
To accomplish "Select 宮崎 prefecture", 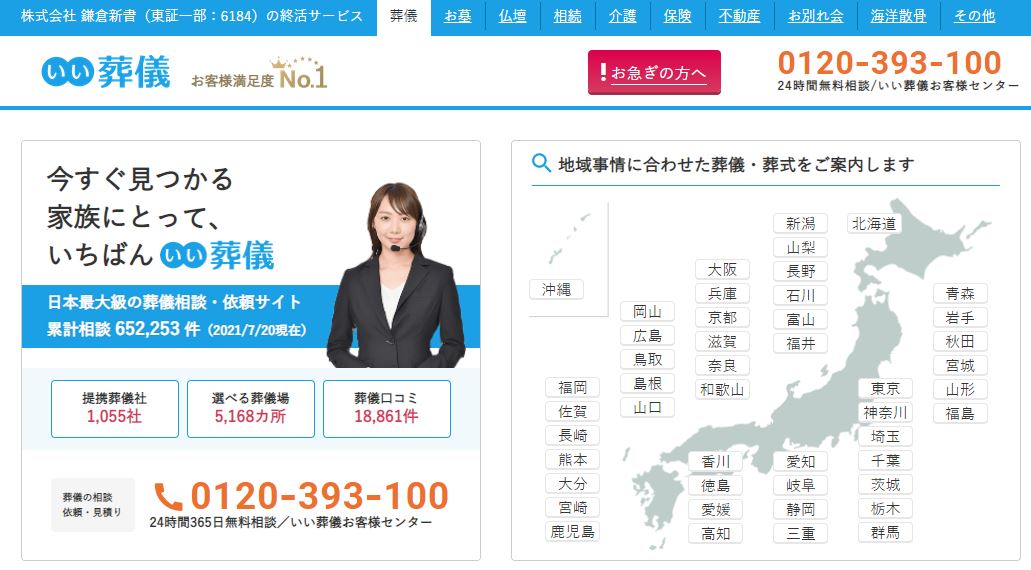I will pos(572,508).
